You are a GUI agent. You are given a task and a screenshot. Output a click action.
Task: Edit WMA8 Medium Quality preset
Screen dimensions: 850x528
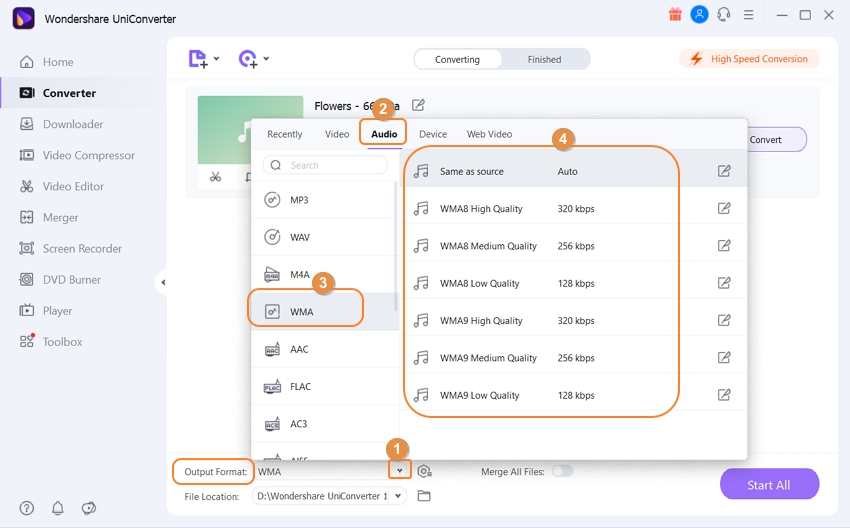tap(724, 246)
